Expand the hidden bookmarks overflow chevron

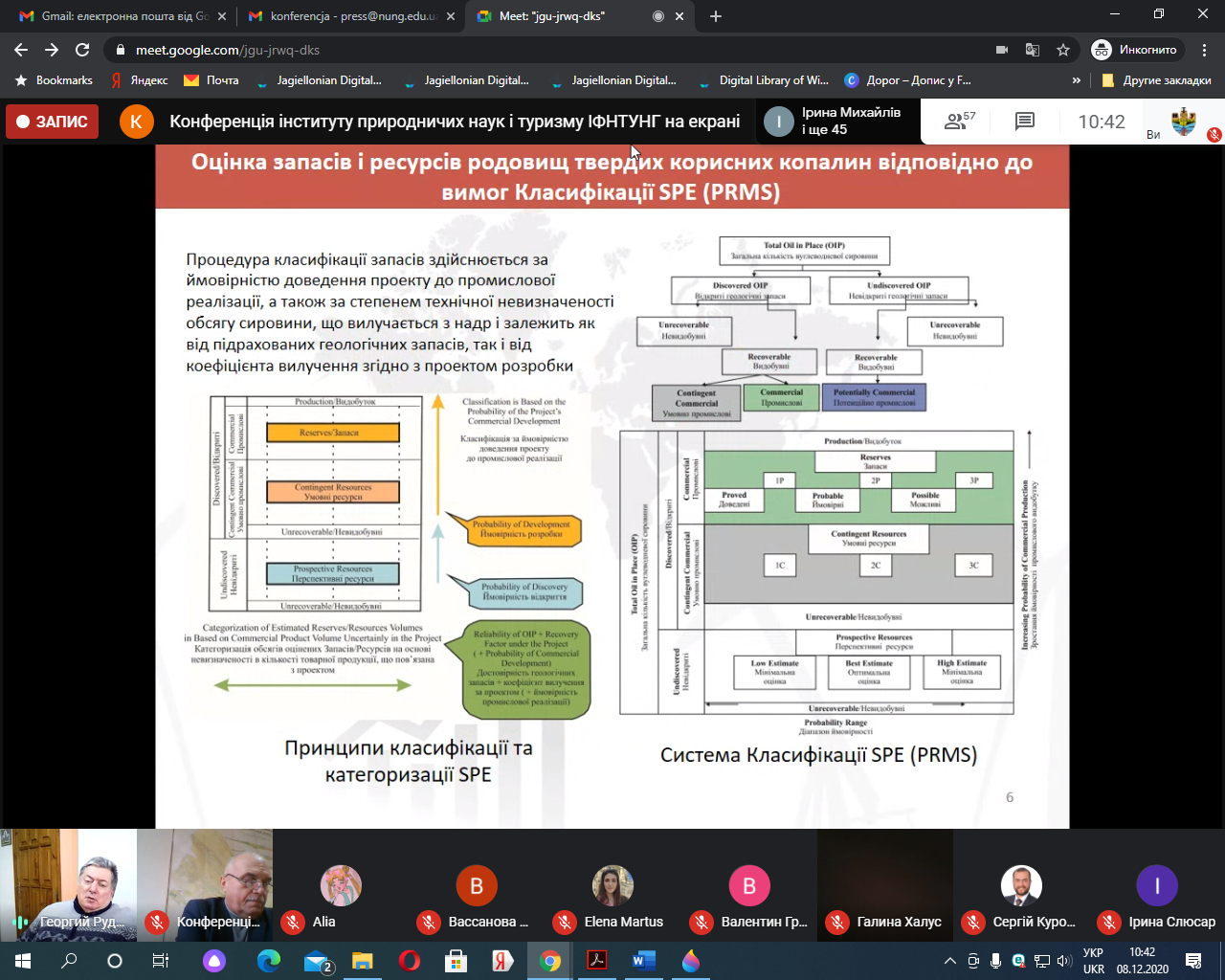click(x=1076, y=80)
